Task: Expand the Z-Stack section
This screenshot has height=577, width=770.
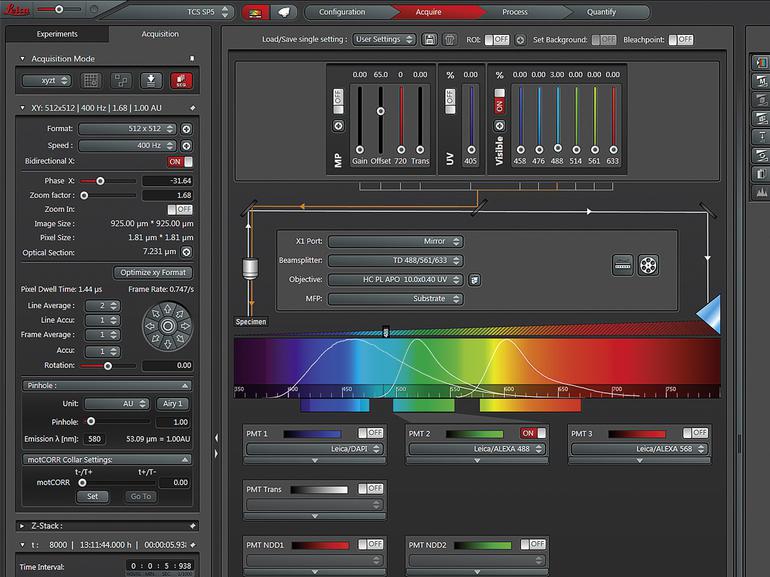Action: click(x=22, y=526)
